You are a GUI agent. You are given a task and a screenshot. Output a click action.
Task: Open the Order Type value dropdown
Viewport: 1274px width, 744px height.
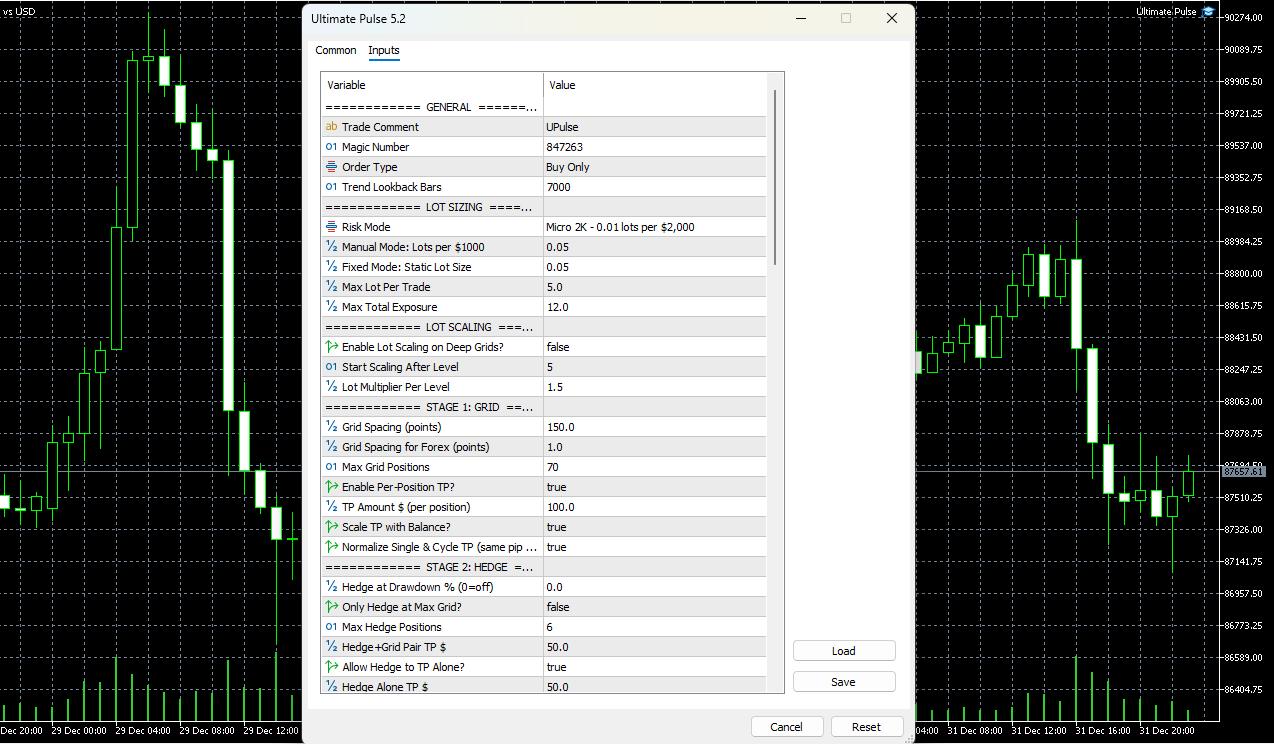point(655,167)
